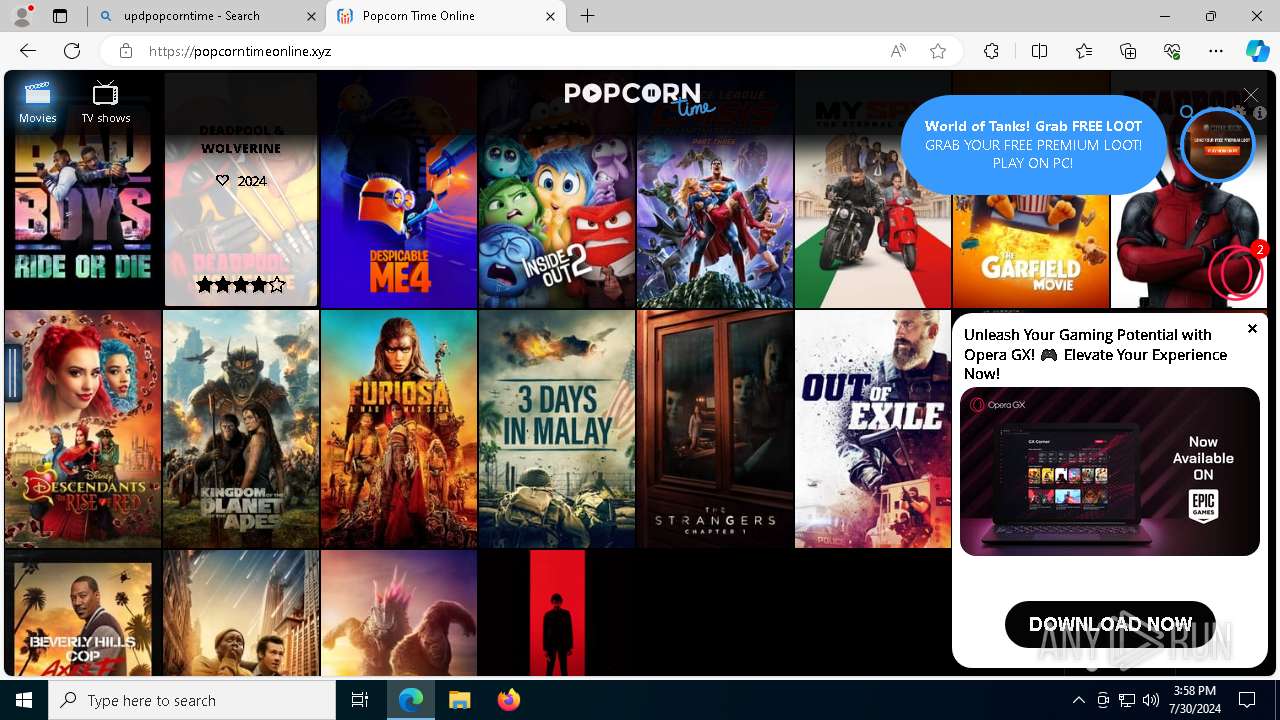Close the updpopcorntime Search tab
The width and height of the screenshot is (1280, 720).
(x=310, y=16)
